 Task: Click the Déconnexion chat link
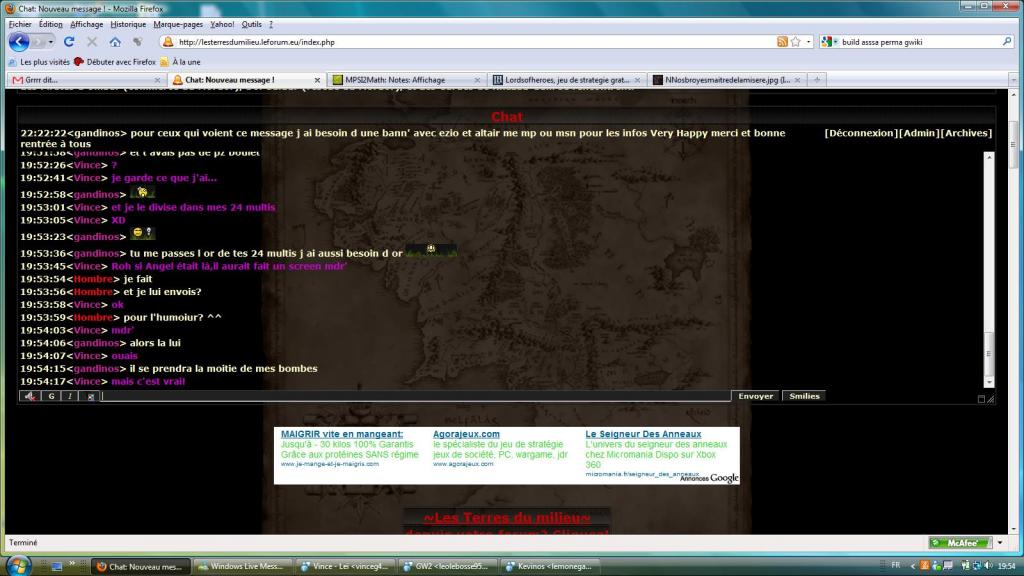point(861,133)
